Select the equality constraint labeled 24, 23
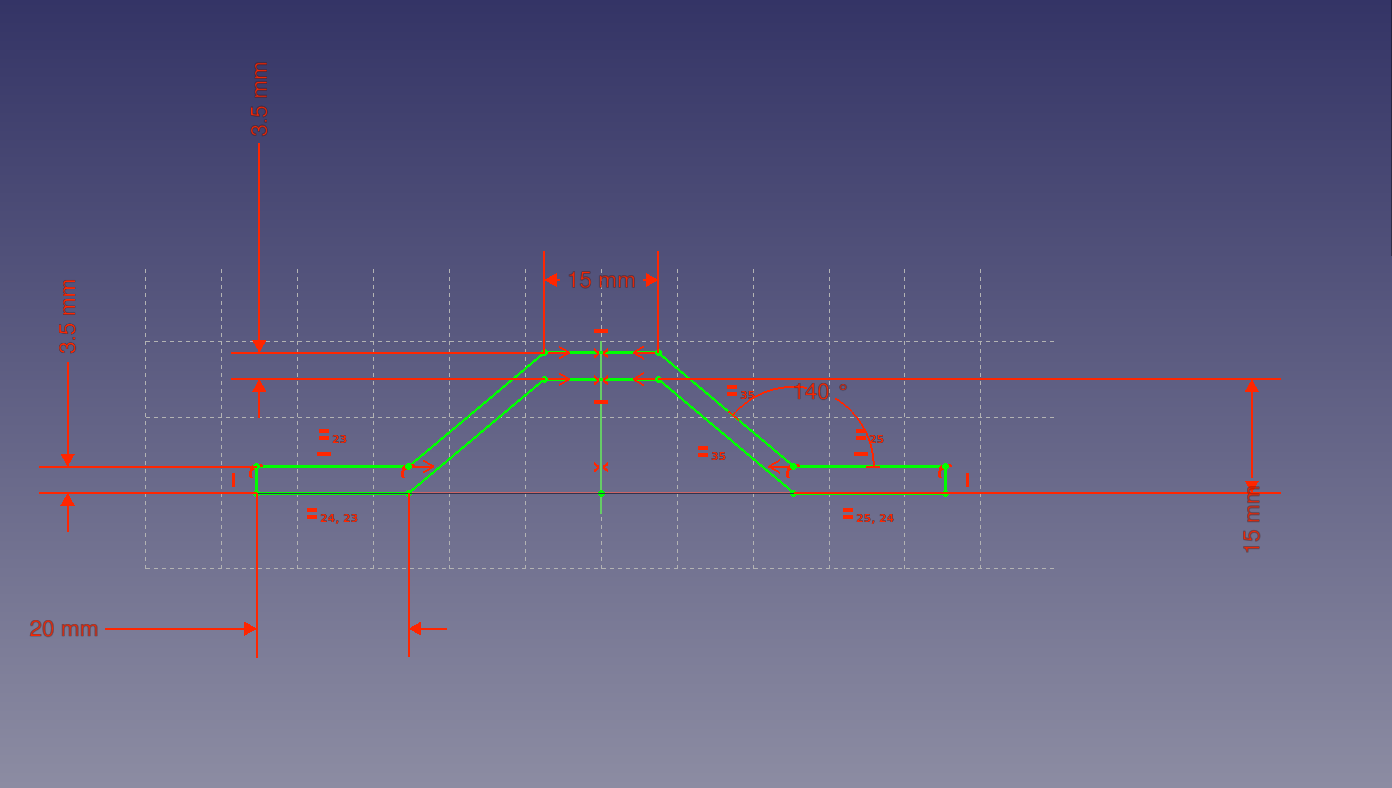Viewport: 1392px width, 788px height. pyautogui.click(x=332, y=515)
